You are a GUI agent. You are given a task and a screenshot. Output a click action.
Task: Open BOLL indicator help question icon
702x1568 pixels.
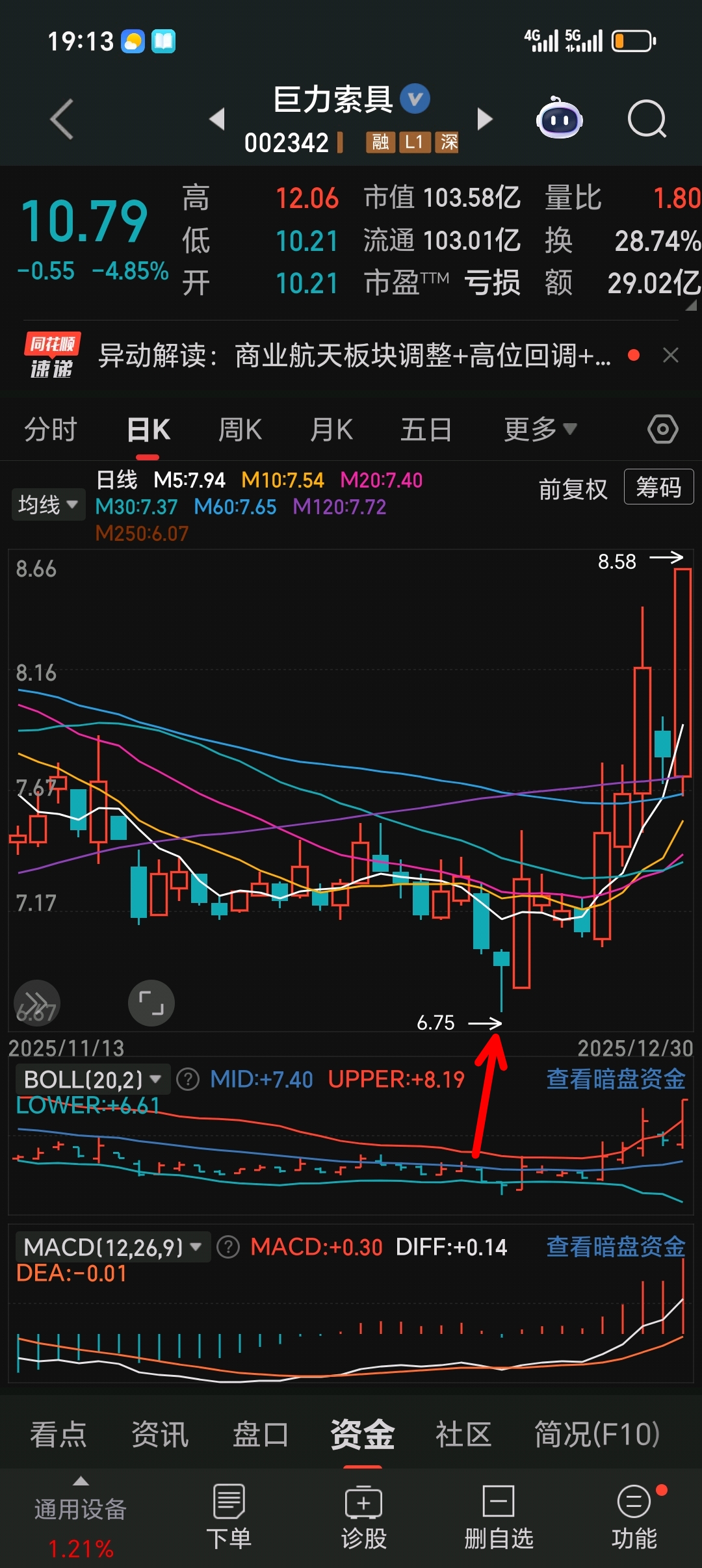pos(188,1079)
